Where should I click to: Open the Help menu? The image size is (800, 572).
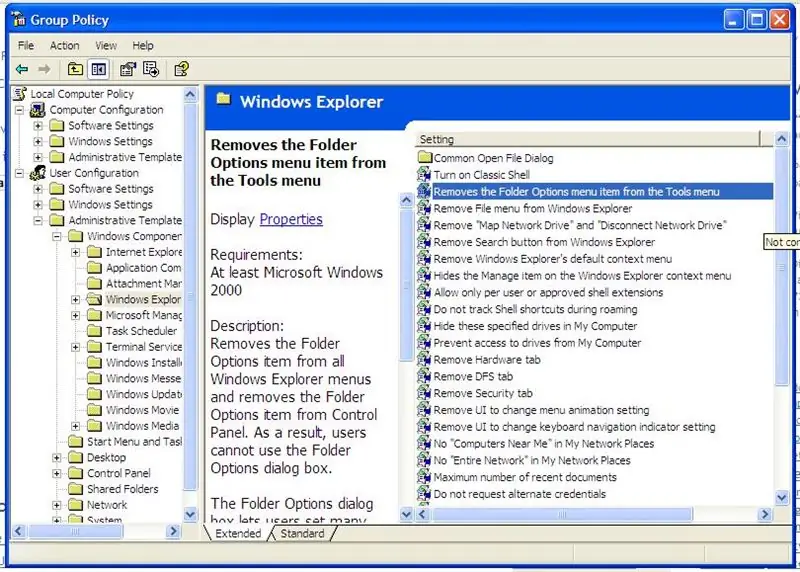tap(143, 45)
